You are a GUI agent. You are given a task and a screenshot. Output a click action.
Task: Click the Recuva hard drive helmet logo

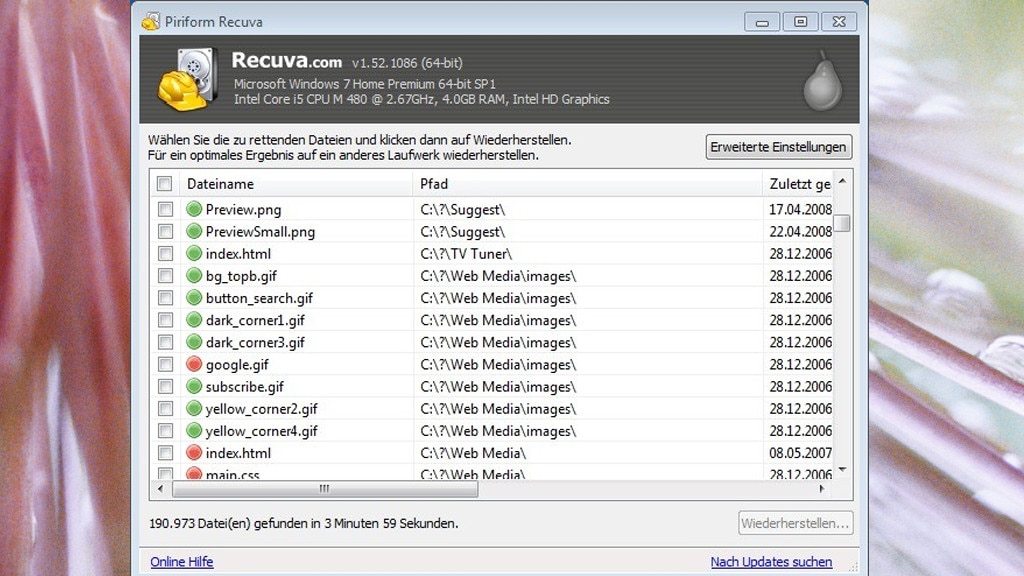click(x=187, y=79)
